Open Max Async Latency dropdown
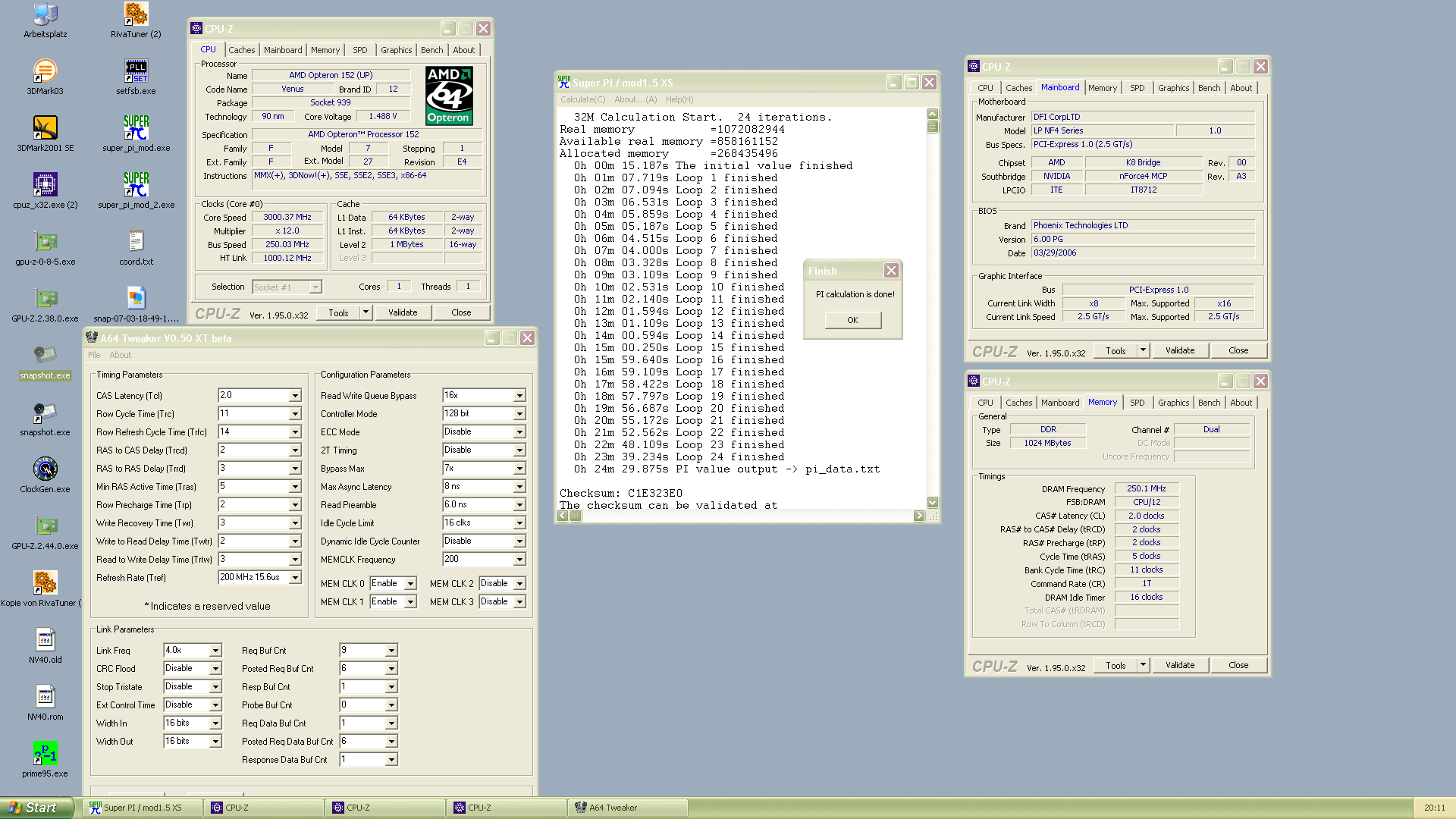 519,487
